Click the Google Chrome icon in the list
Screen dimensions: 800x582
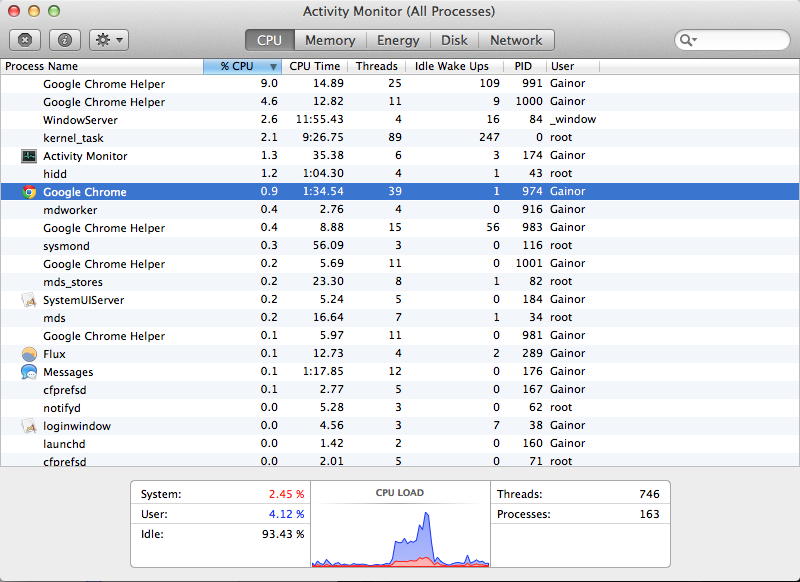29,192
